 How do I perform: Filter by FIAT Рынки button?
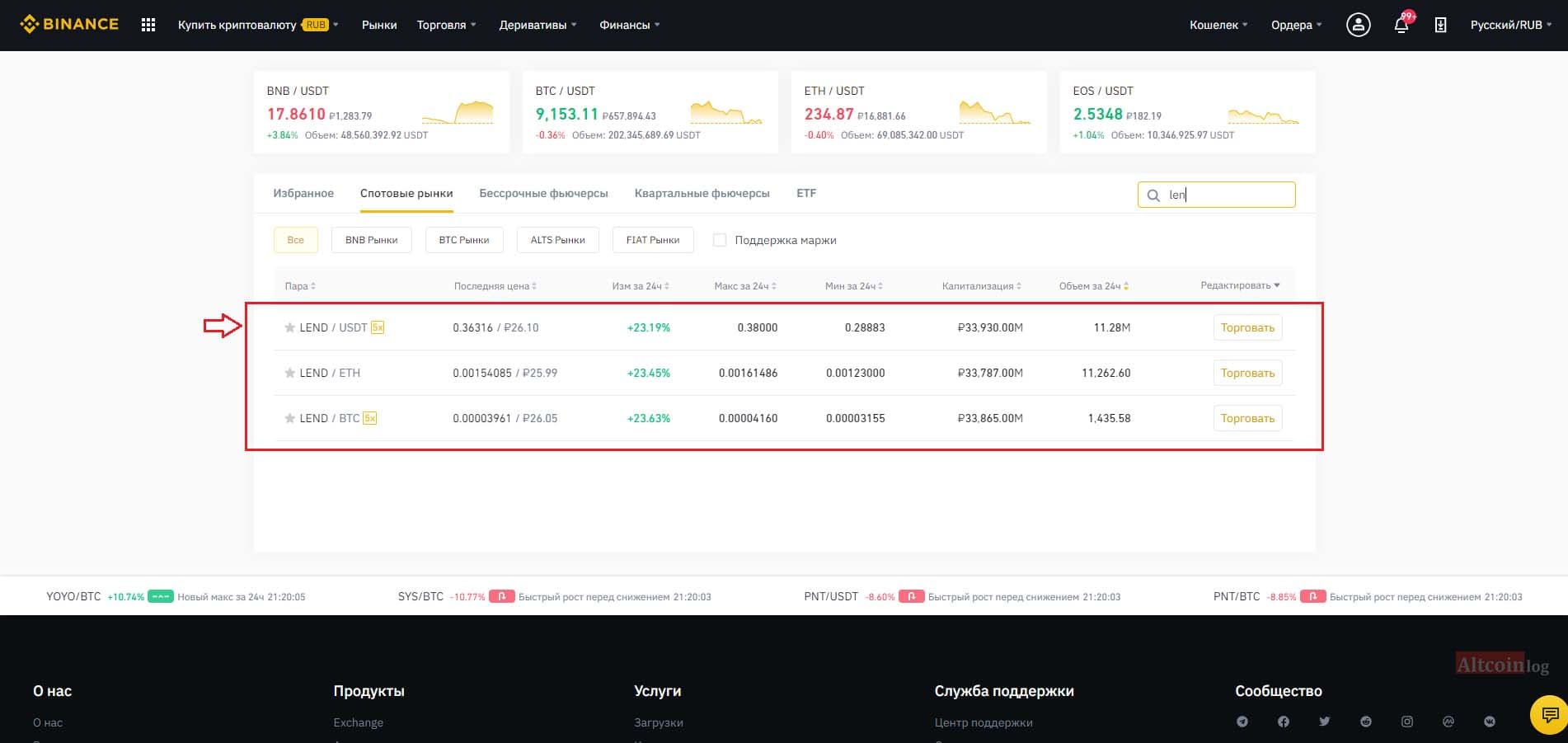653,240
